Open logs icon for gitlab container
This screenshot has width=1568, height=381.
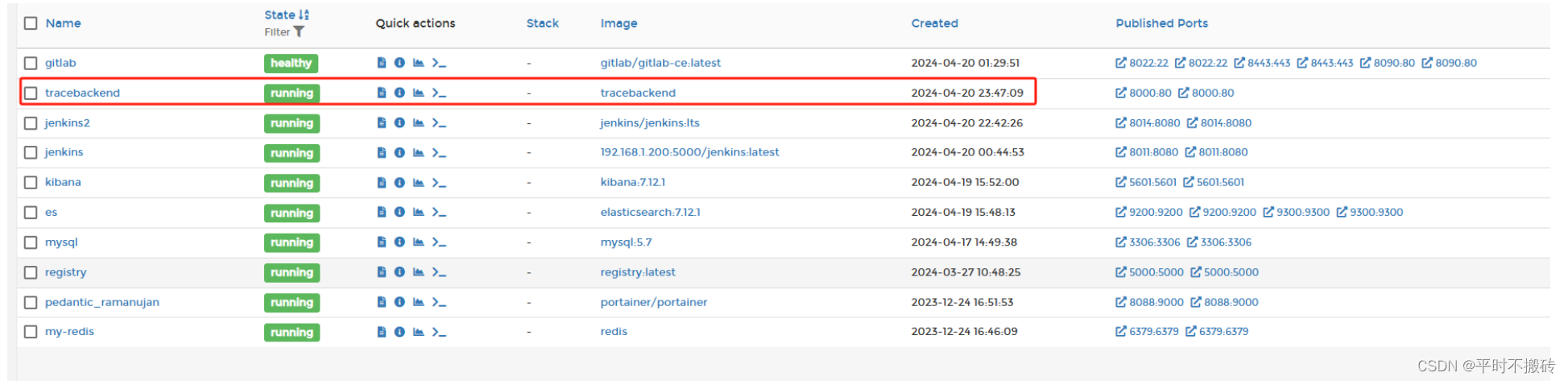[x=382, y=63]
